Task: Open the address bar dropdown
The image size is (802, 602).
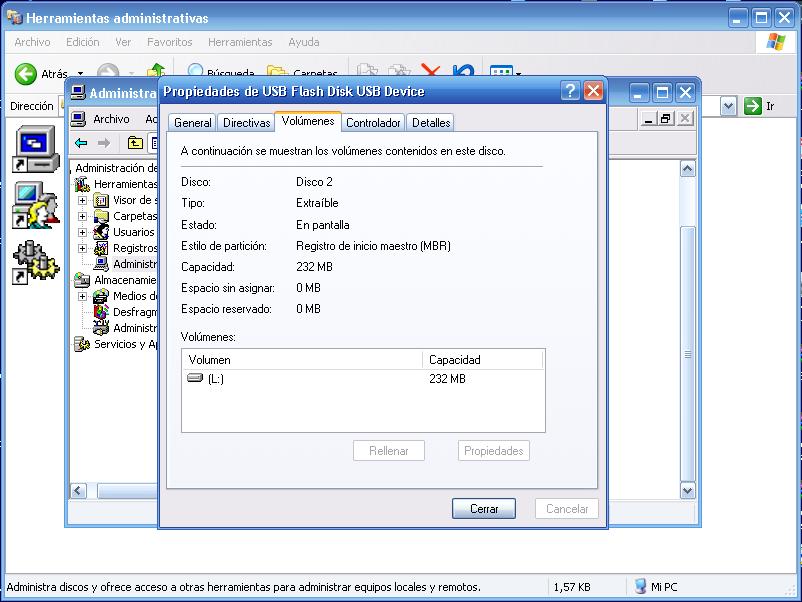Action: [728, 106]
